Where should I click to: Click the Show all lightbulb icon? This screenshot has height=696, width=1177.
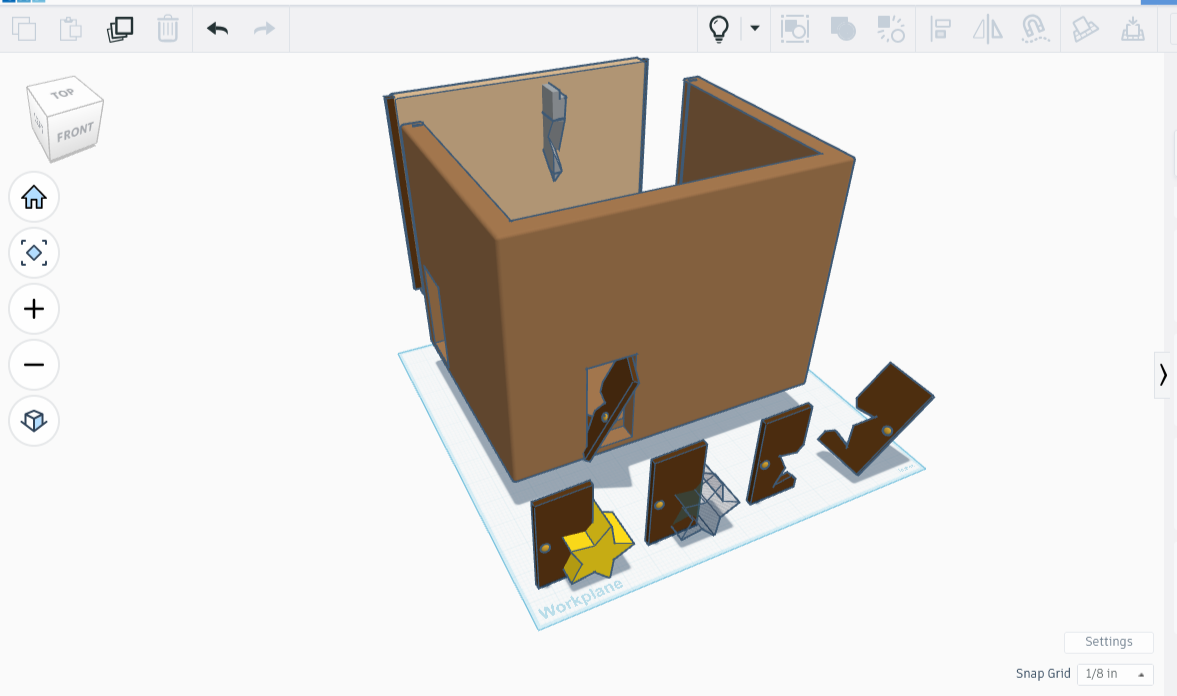tap(718, 29)
